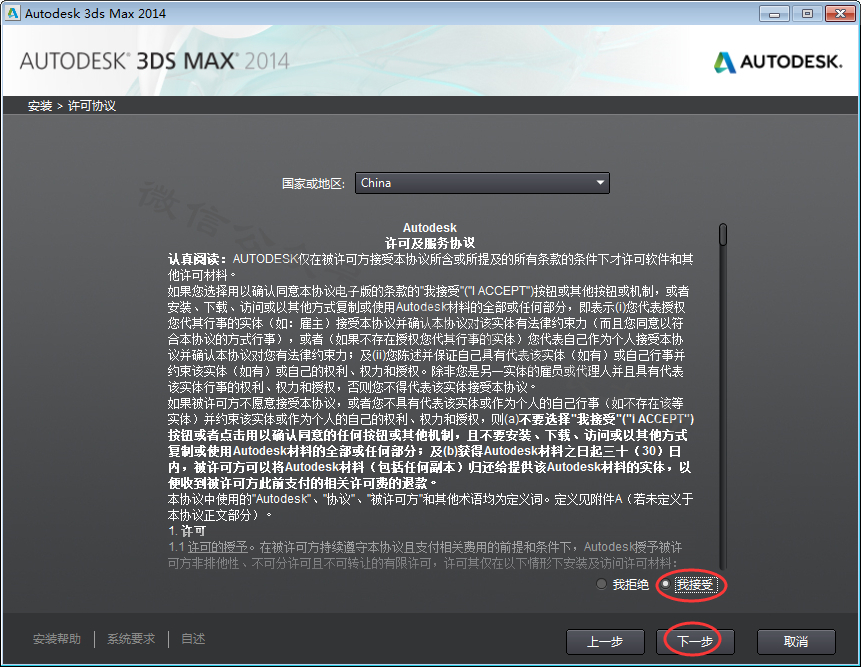Click the 许可及服务协议 heading text
Viewport: 861px width, 667px height.
coord(429,243)
